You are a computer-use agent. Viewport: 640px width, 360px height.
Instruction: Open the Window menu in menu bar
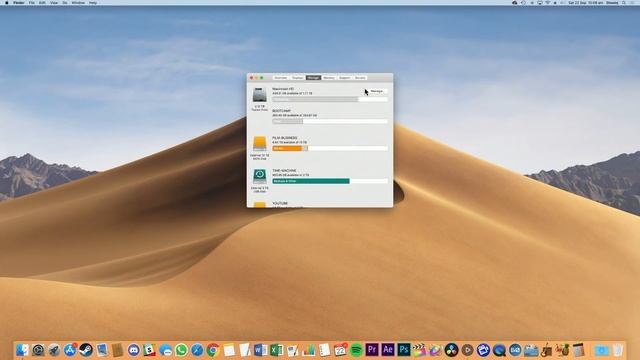[x=78, y=2]
